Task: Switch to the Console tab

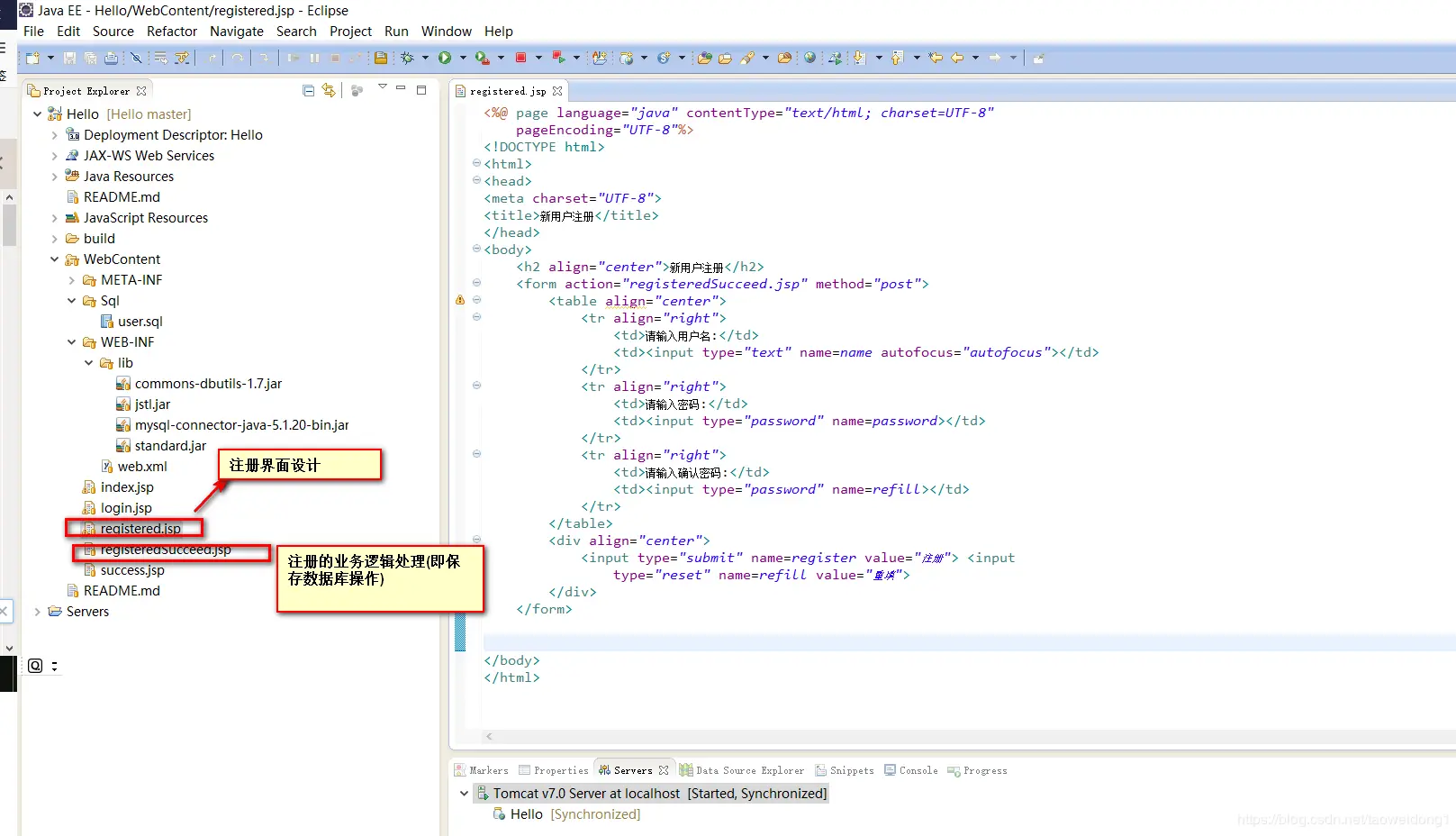Action: click(x=911, y=770)
